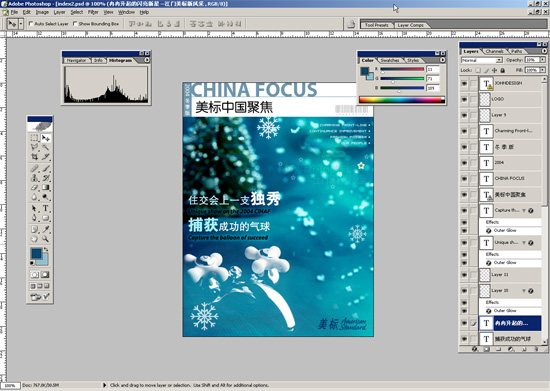This screenshot has width=550, height=391.
Task: Select the Path Selection tool
Action: click(34, 209)
